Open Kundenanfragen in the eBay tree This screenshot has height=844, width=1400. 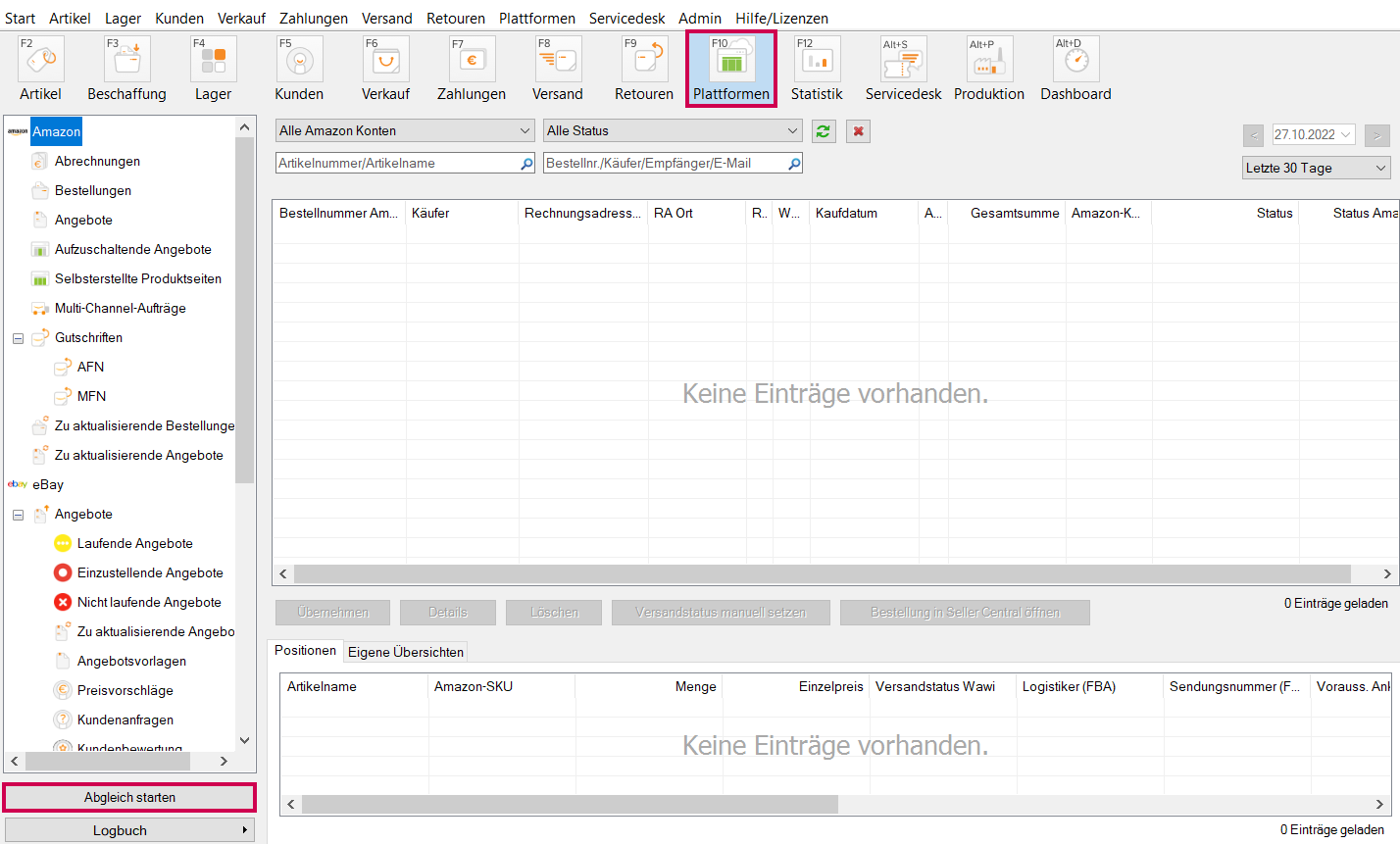125,720
